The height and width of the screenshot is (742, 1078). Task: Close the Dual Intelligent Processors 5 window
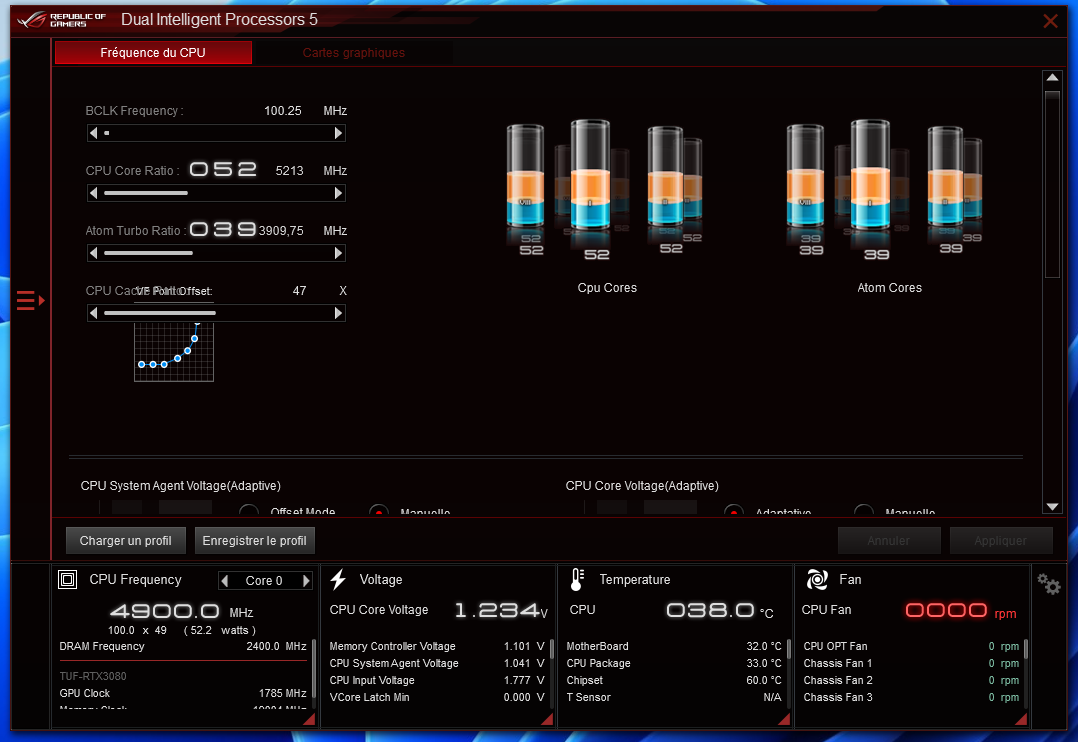pyautogui.click(x=1050, y=21)
